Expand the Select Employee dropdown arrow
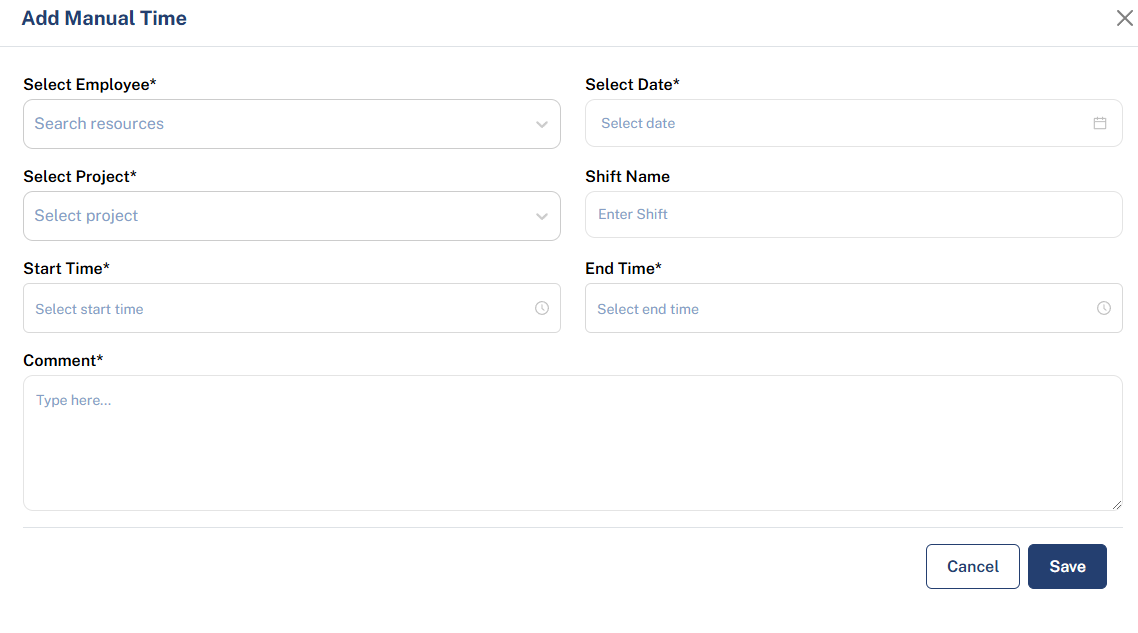The width and height of the screenshot is (1138, 633). tap(542, 125)
